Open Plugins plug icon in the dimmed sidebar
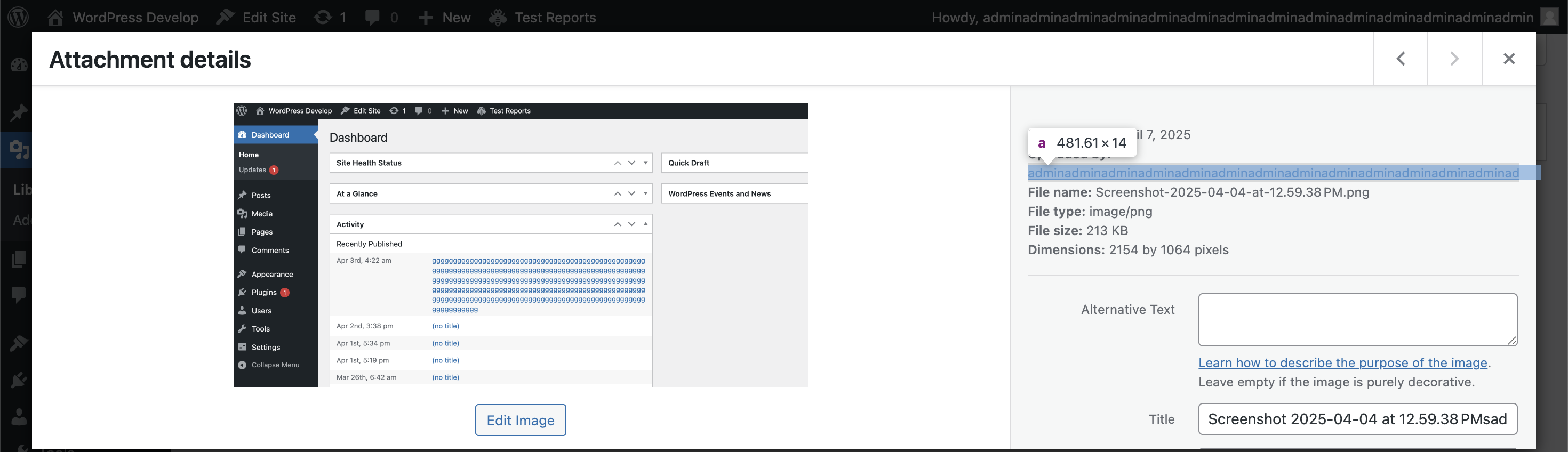 tap(18, 380)
